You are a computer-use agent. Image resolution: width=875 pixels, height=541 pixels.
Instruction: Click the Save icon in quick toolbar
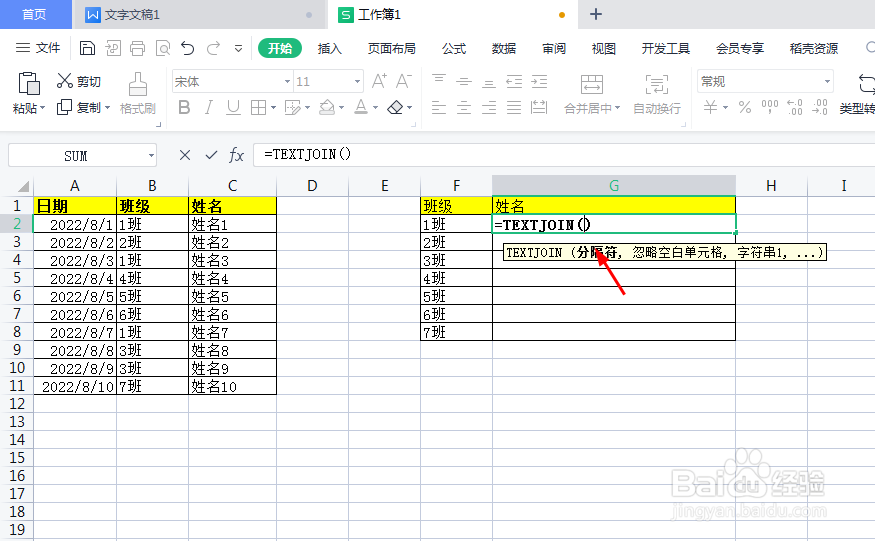pos(87,49)
